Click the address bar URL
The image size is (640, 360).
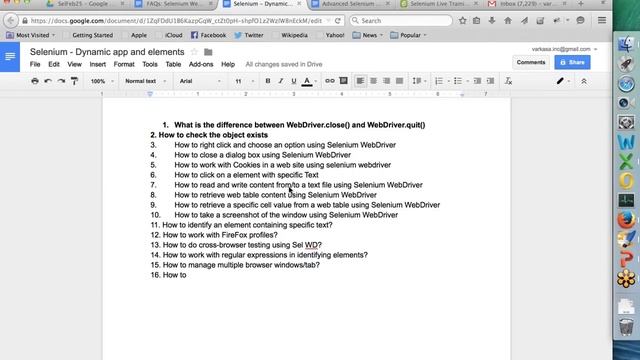pos(176,20)
